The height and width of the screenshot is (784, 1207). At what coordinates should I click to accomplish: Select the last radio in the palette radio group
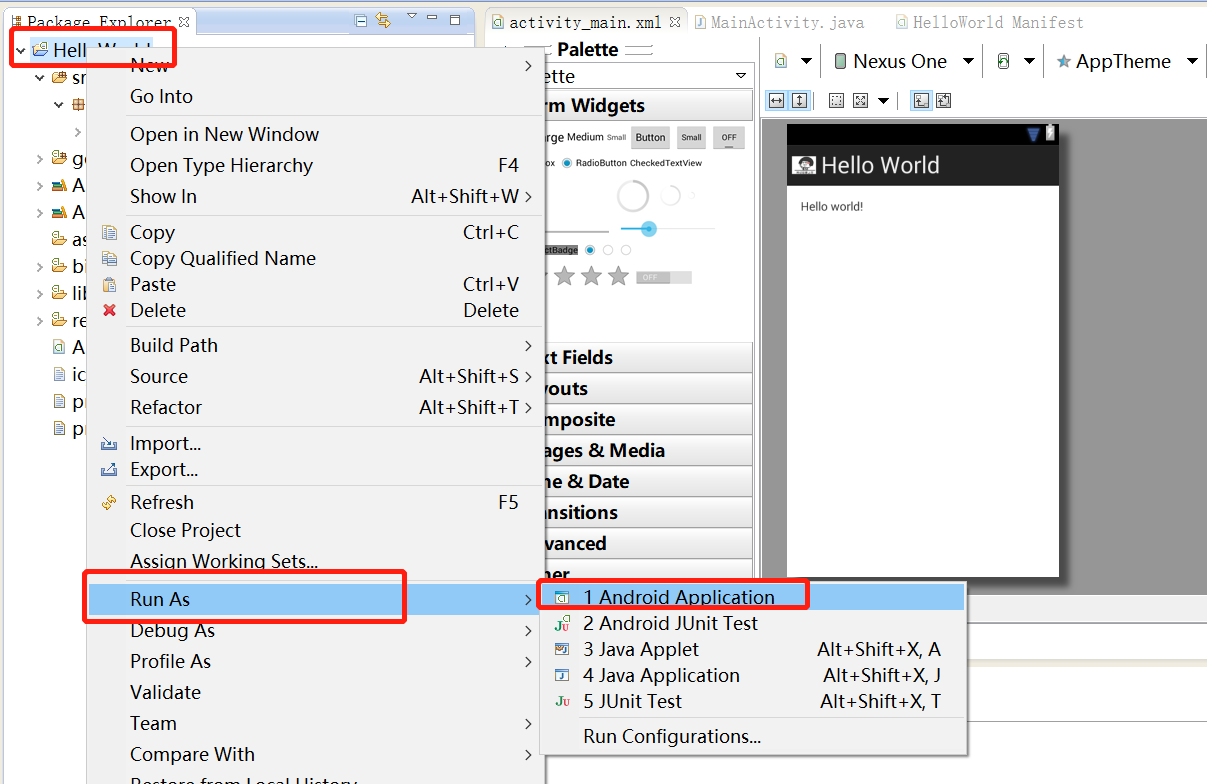pyautogui.click(x=626, y=249)
